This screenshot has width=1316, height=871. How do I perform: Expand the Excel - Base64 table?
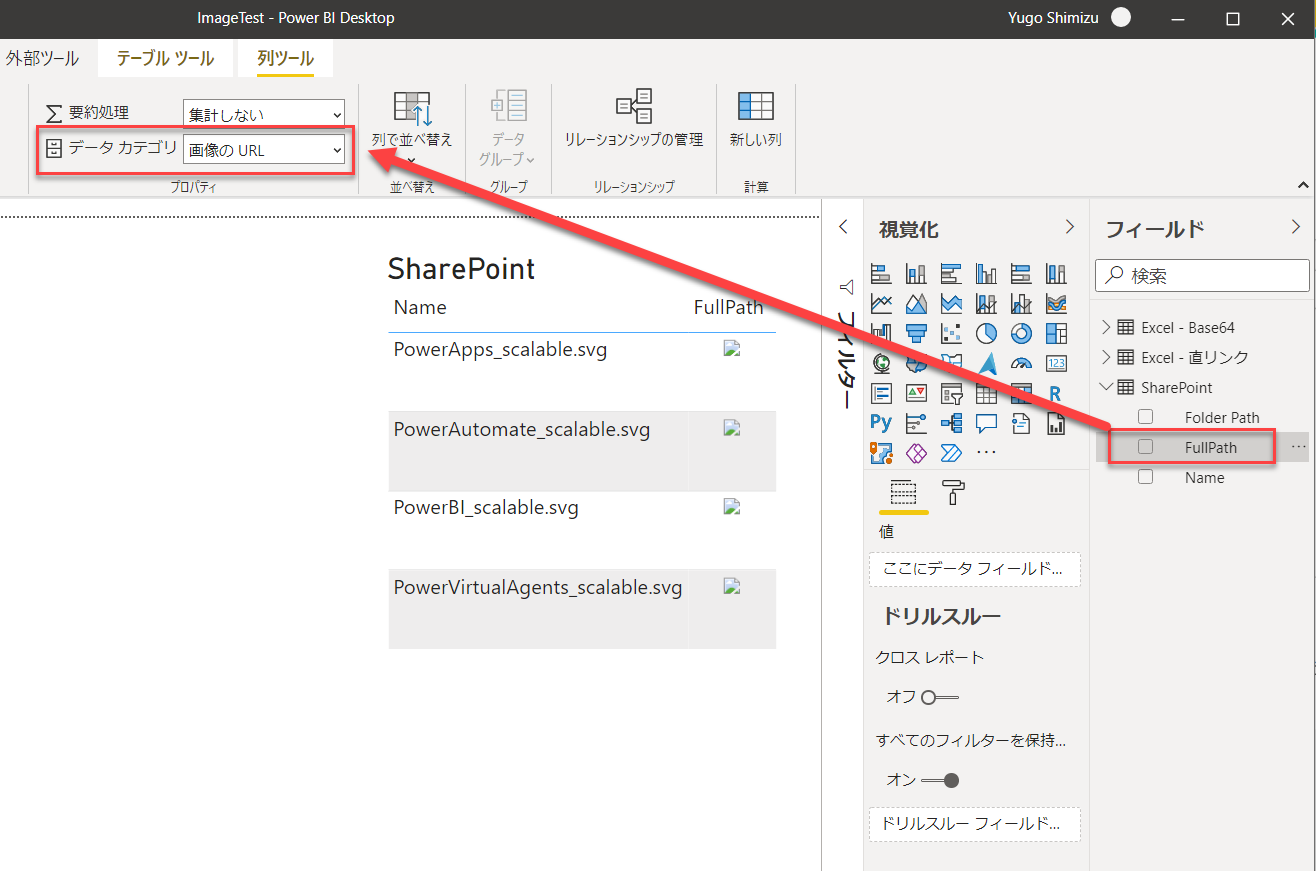[x=1105, y=327]
